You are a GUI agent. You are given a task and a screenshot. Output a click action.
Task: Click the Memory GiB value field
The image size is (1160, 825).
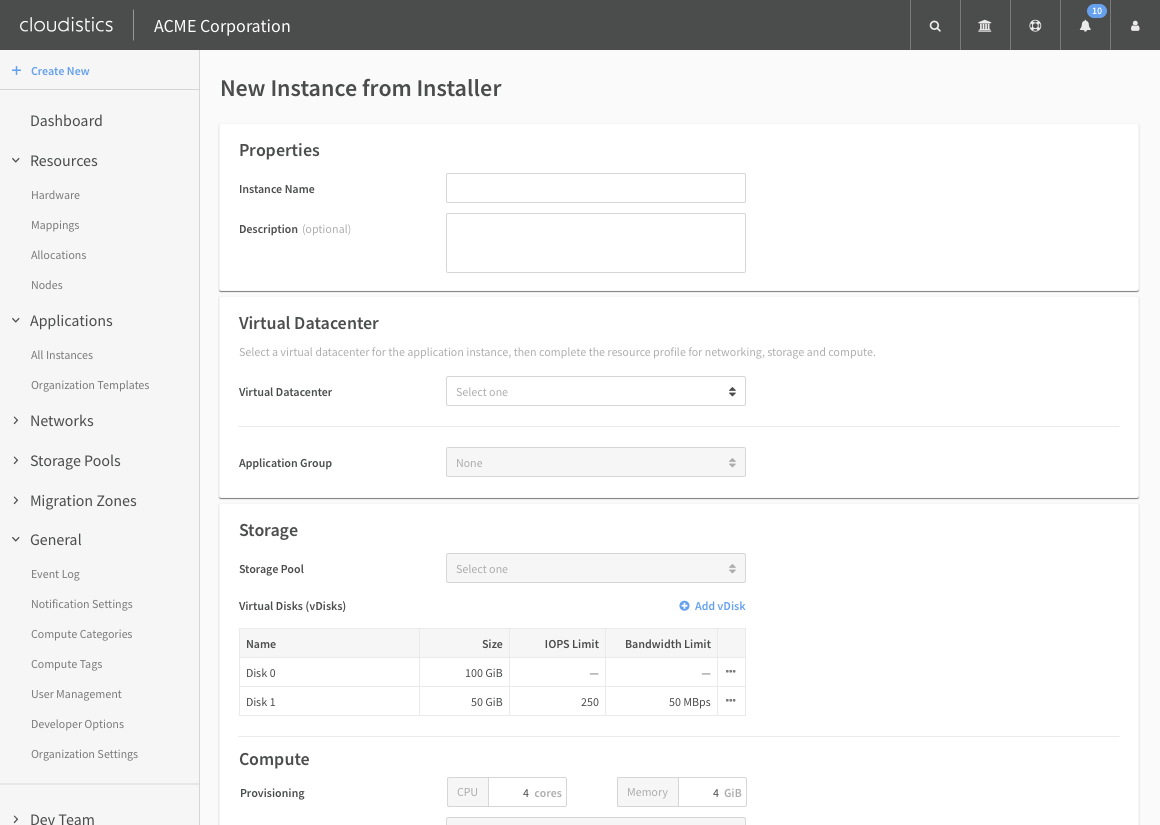[712, 792]
